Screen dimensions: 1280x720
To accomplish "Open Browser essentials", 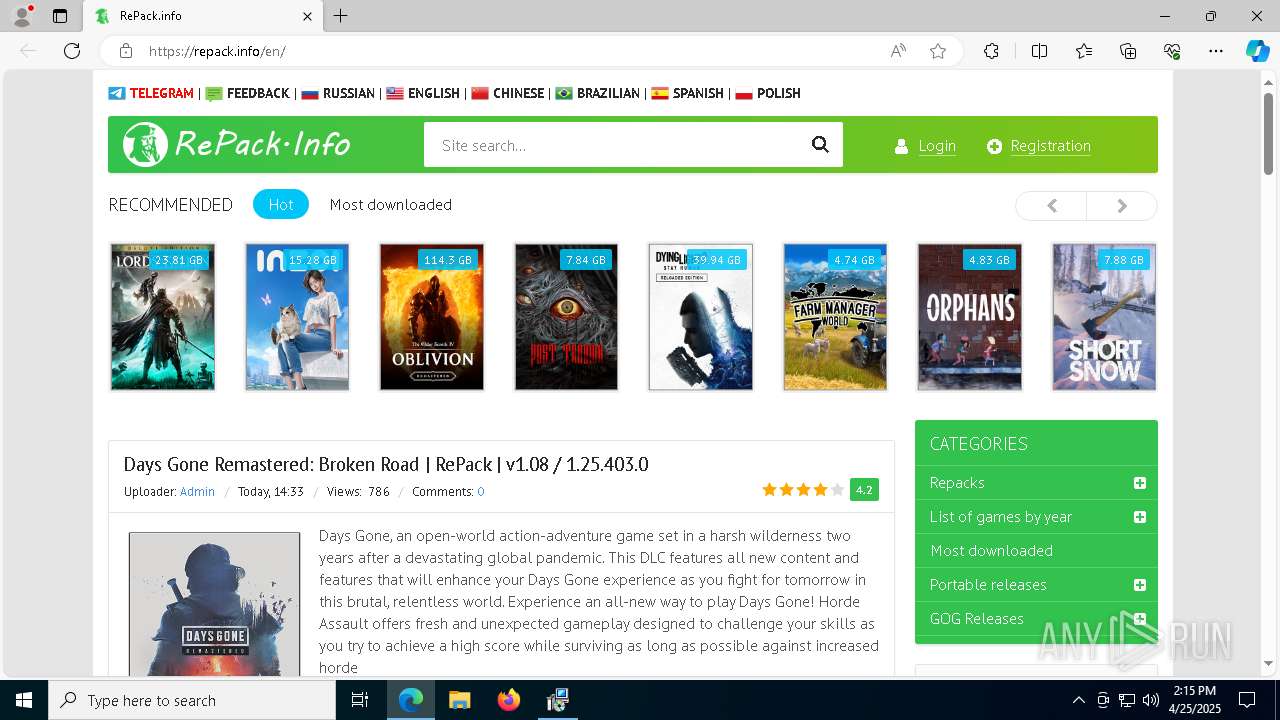I will (1172, 51).
